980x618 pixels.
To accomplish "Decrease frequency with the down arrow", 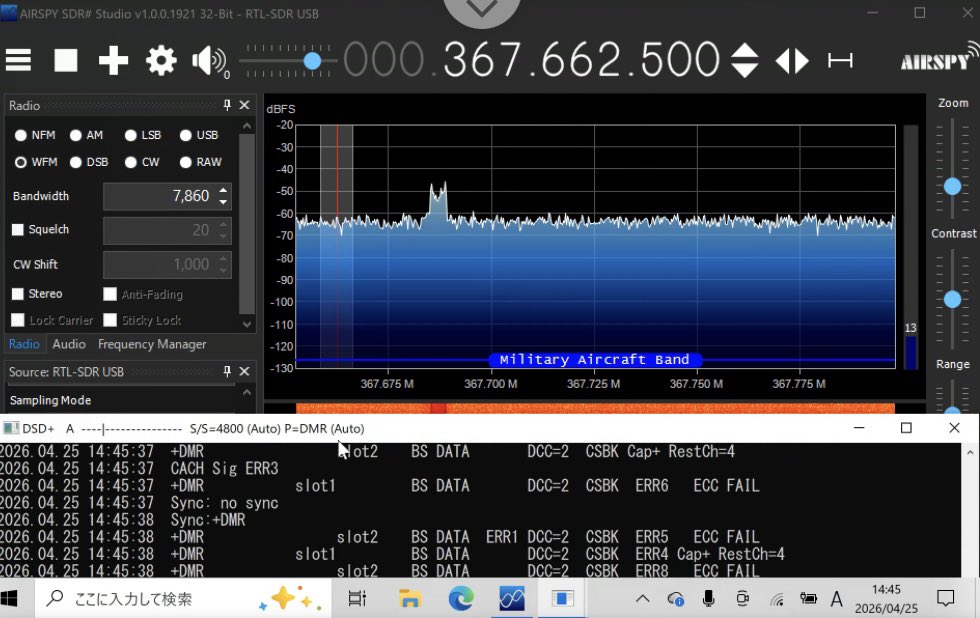I will coord(744,70).
